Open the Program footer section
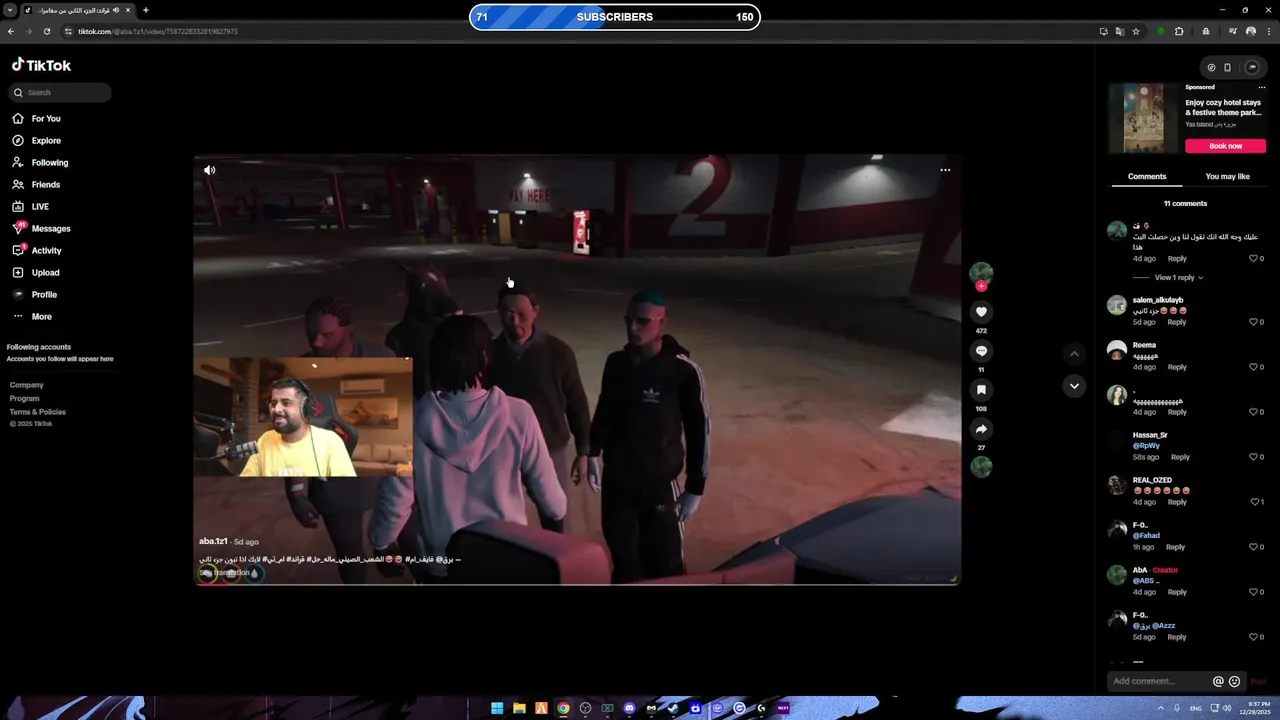This screenshot has width=1280, height=720. click(25, 399)
